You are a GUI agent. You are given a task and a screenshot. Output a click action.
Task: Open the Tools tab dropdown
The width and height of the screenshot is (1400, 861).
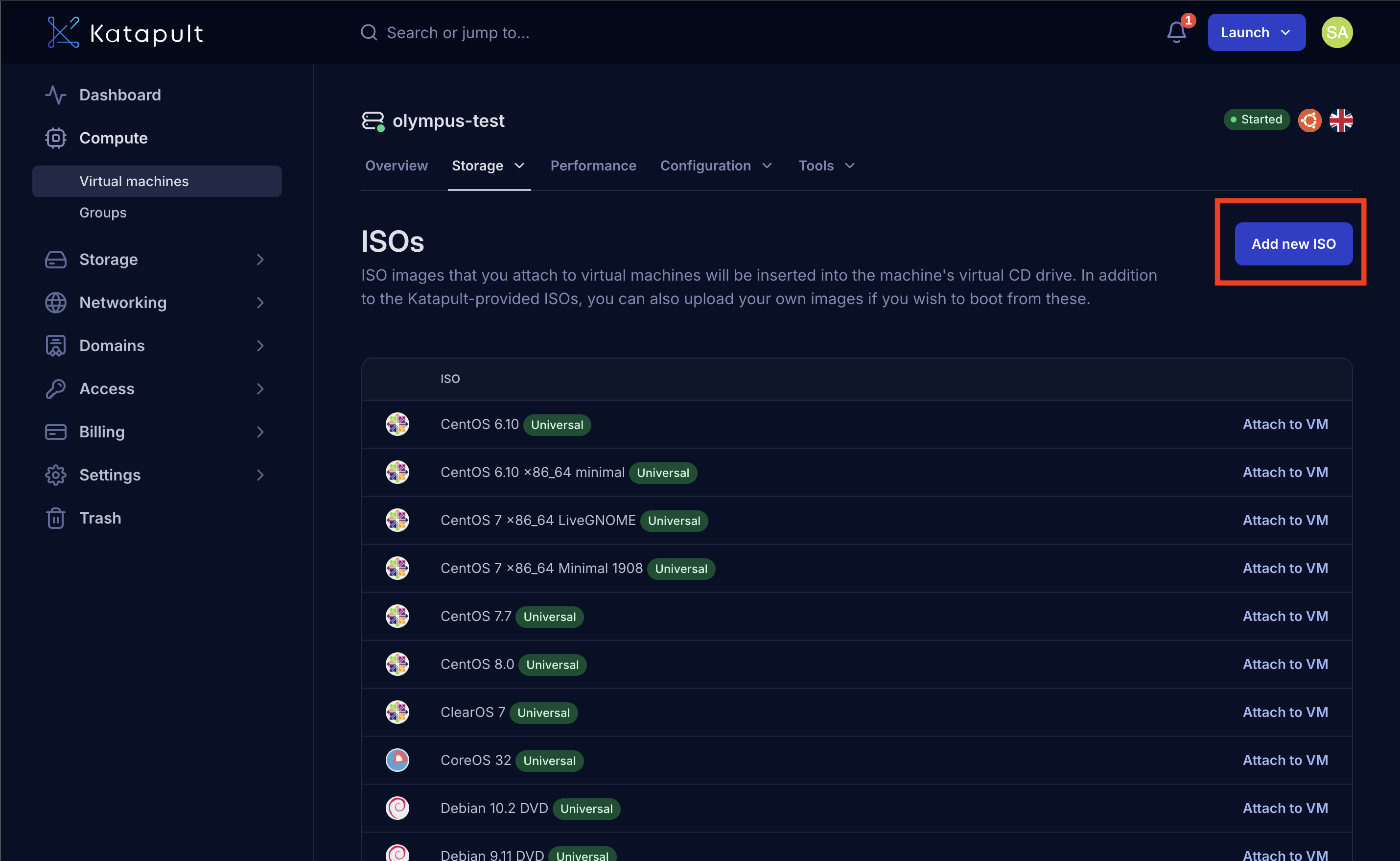(826, 166)
